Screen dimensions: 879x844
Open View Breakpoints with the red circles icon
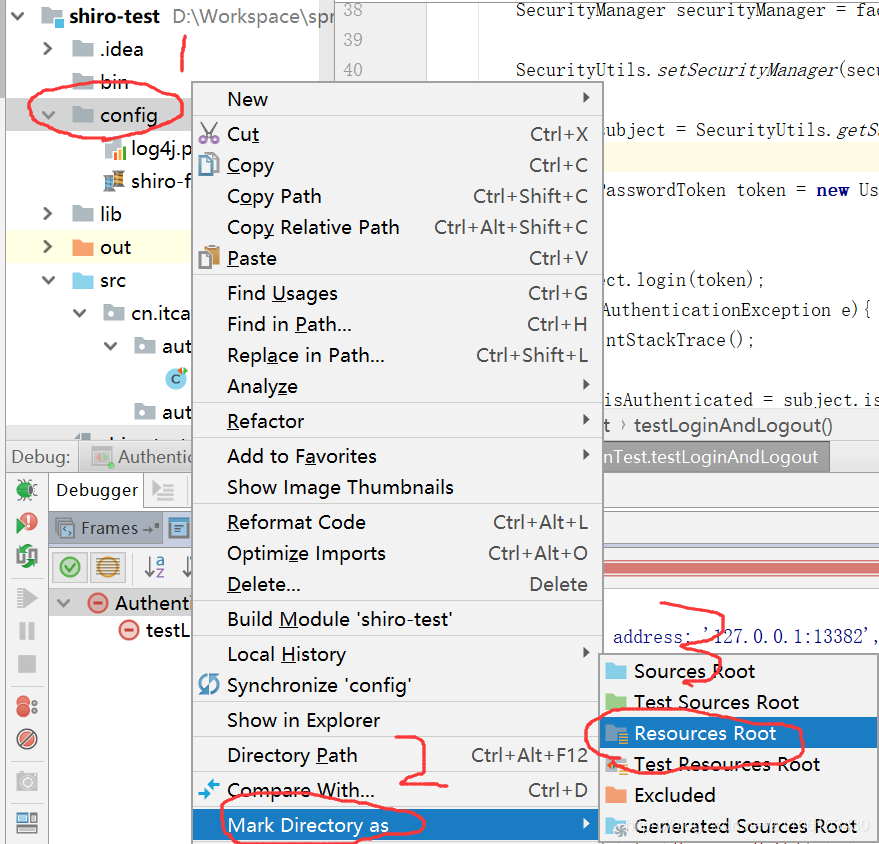coord(24,703)
